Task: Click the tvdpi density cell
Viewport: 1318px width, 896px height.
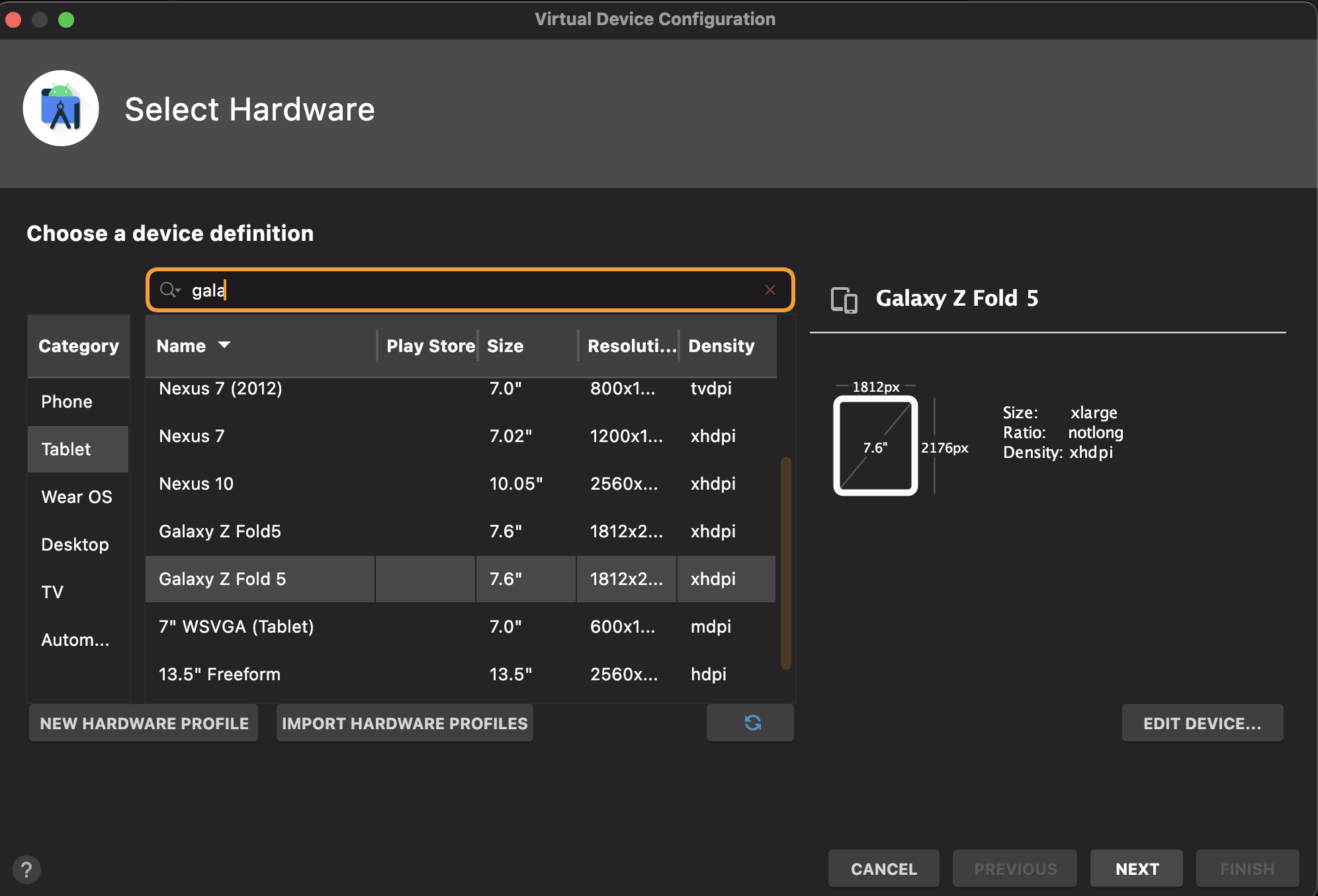Action: 711,388
